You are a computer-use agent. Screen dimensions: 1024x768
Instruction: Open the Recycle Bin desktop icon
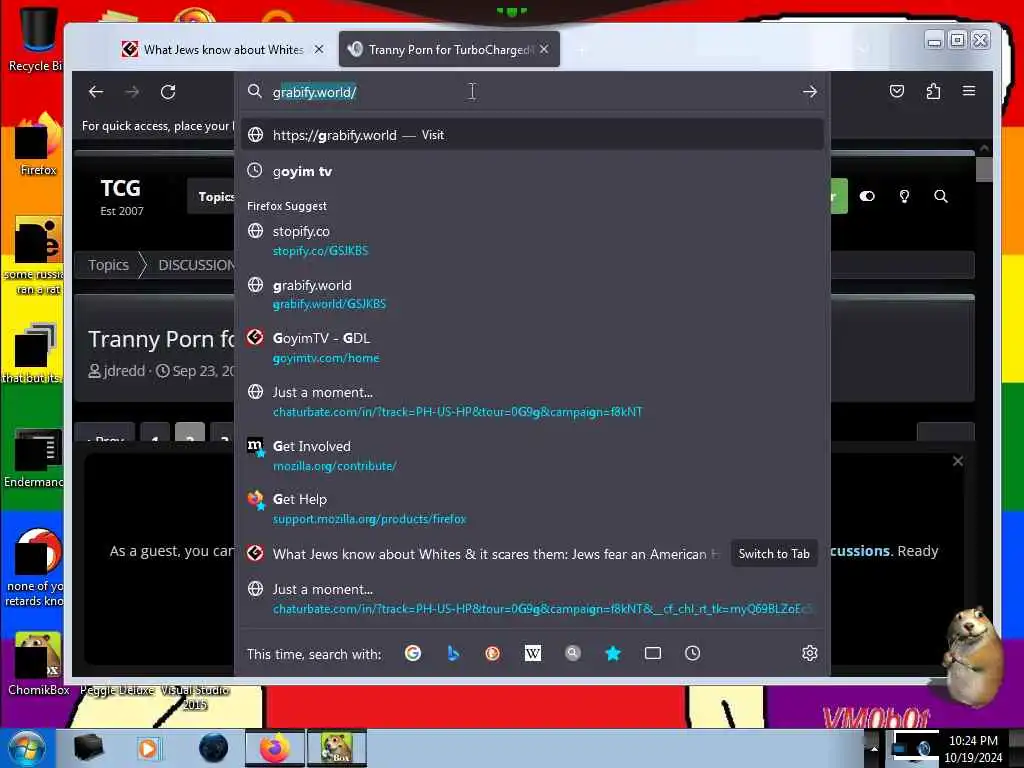37,38
